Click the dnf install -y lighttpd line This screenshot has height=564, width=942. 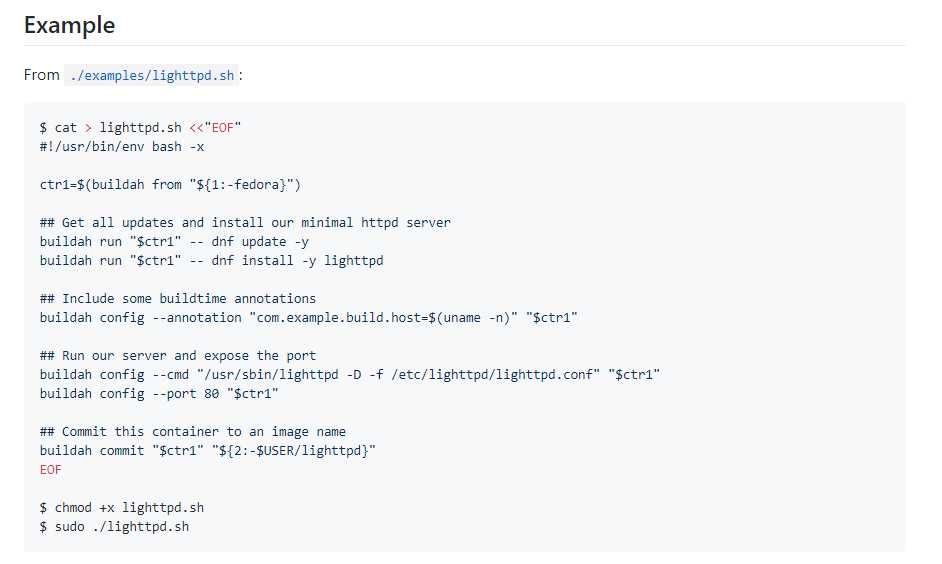pos(211,261)
